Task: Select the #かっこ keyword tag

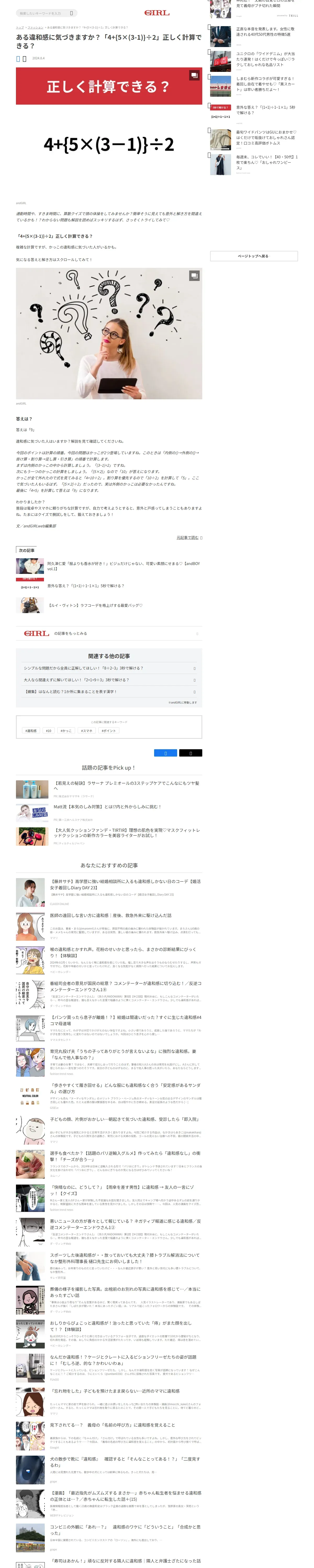Action: point(66,730)
